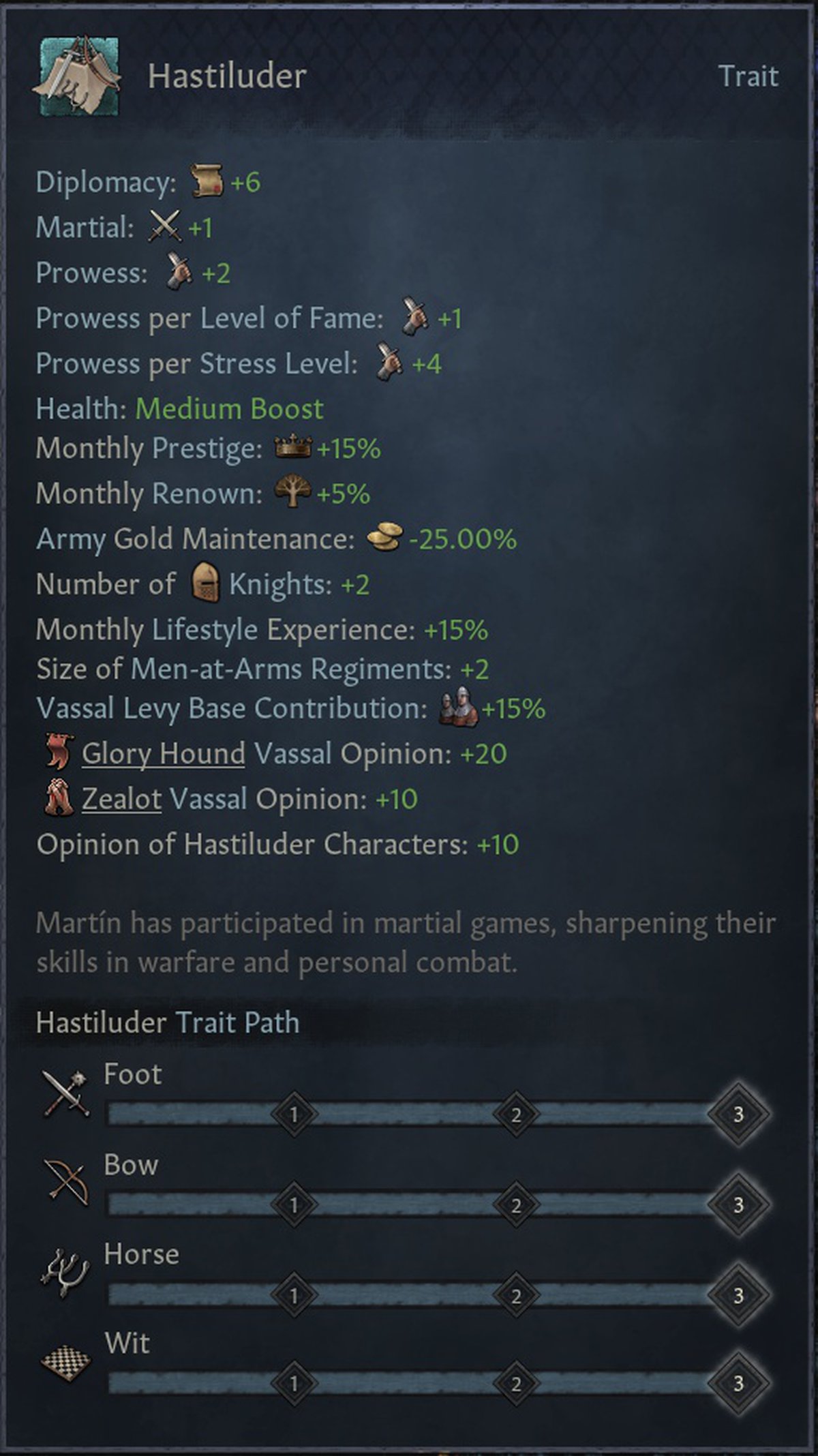Click the Knights helmet icon

pyautogui.click(x=204, y=583)
